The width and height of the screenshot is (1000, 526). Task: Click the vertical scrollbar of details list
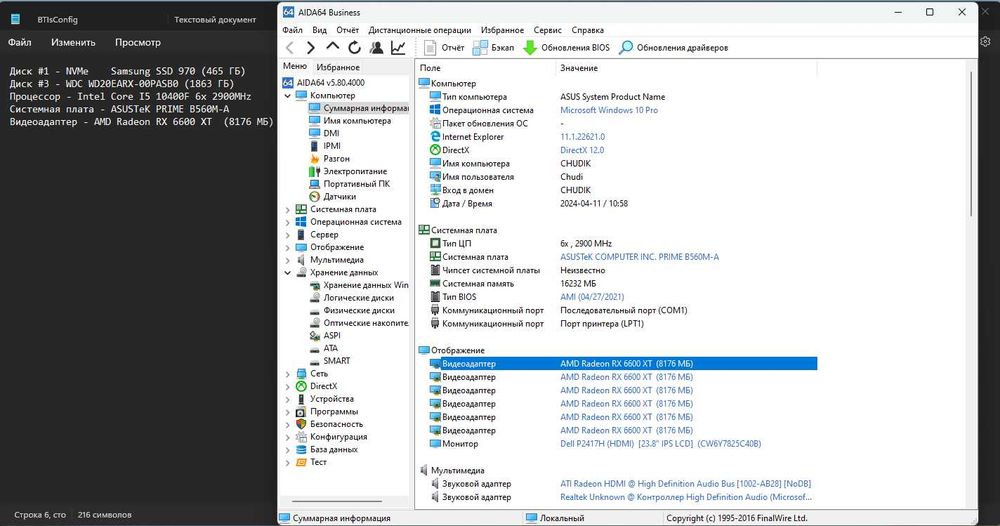click(971, 143)
